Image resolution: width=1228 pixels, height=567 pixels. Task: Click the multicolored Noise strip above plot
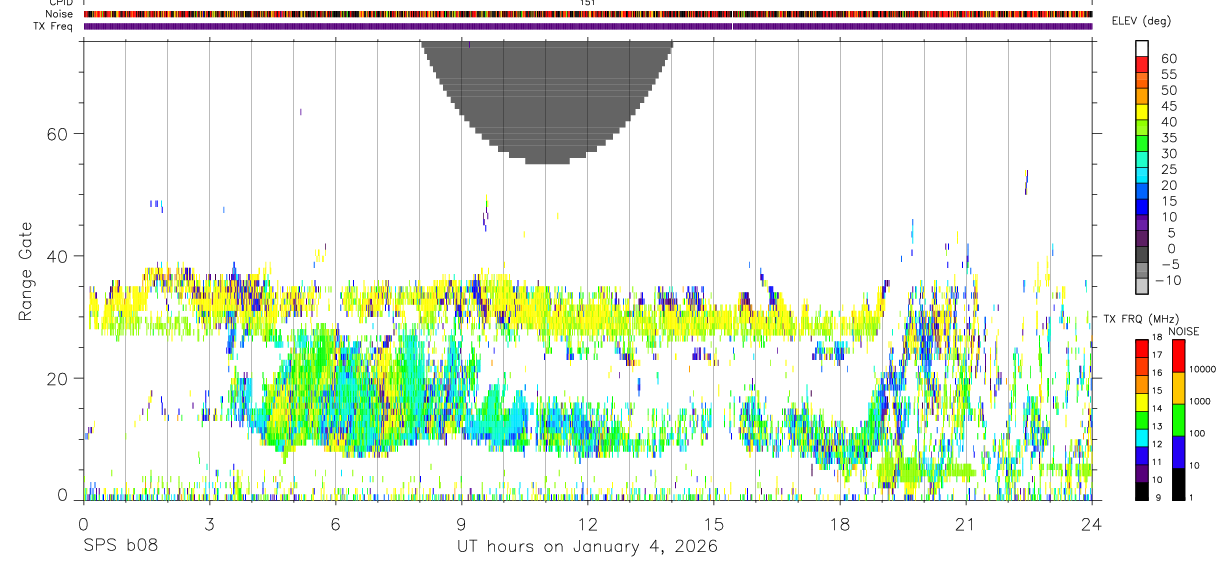coord(588,14)
